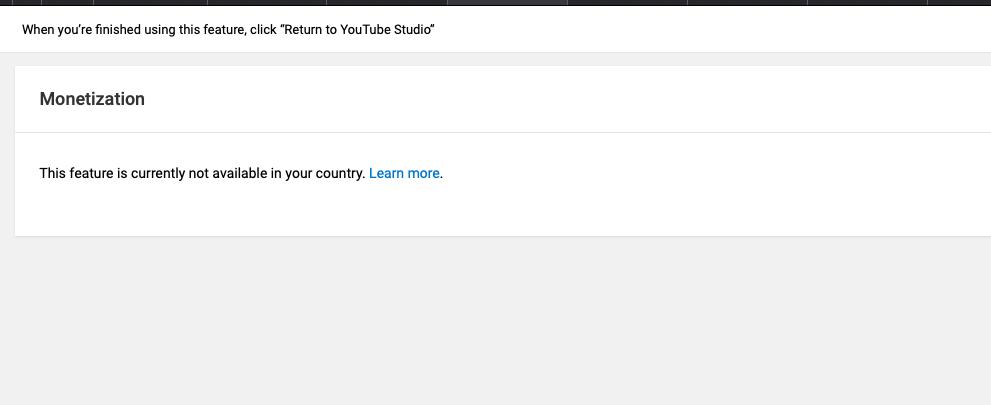Switch to the tab right of the active tab
The height and width of the screenshot is (405, 991).
click(x=627, y=3)
